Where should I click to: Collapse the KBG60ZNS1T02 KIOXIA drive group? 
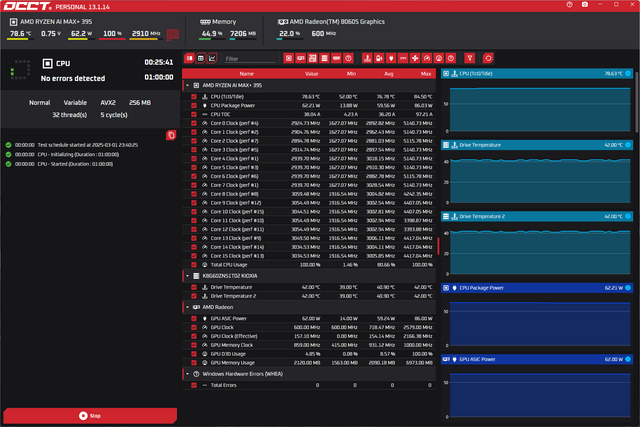tap(187, 276)
